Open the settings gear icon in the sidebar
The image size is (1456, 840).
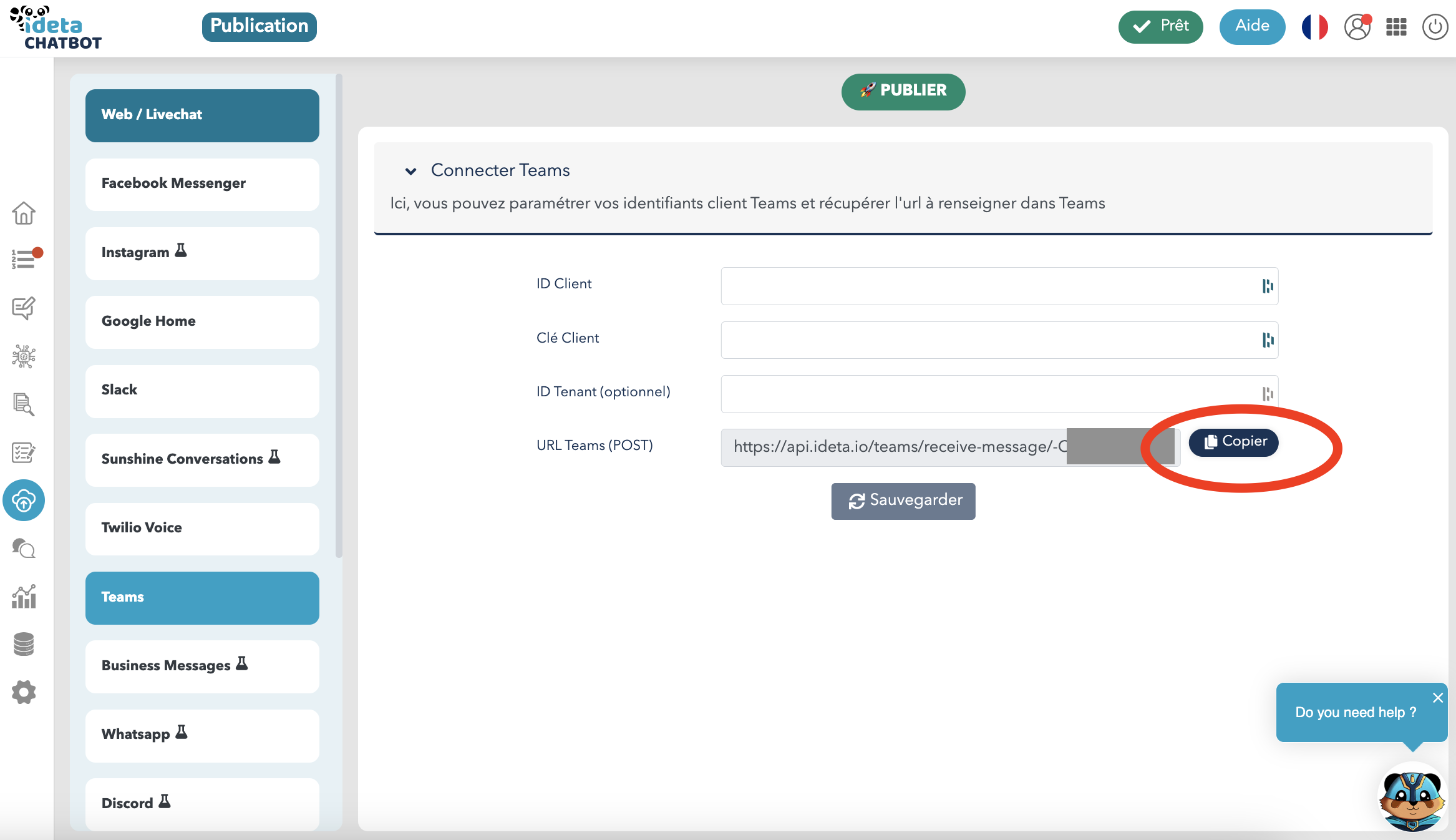pyautogui.click(x=24, y=692)
